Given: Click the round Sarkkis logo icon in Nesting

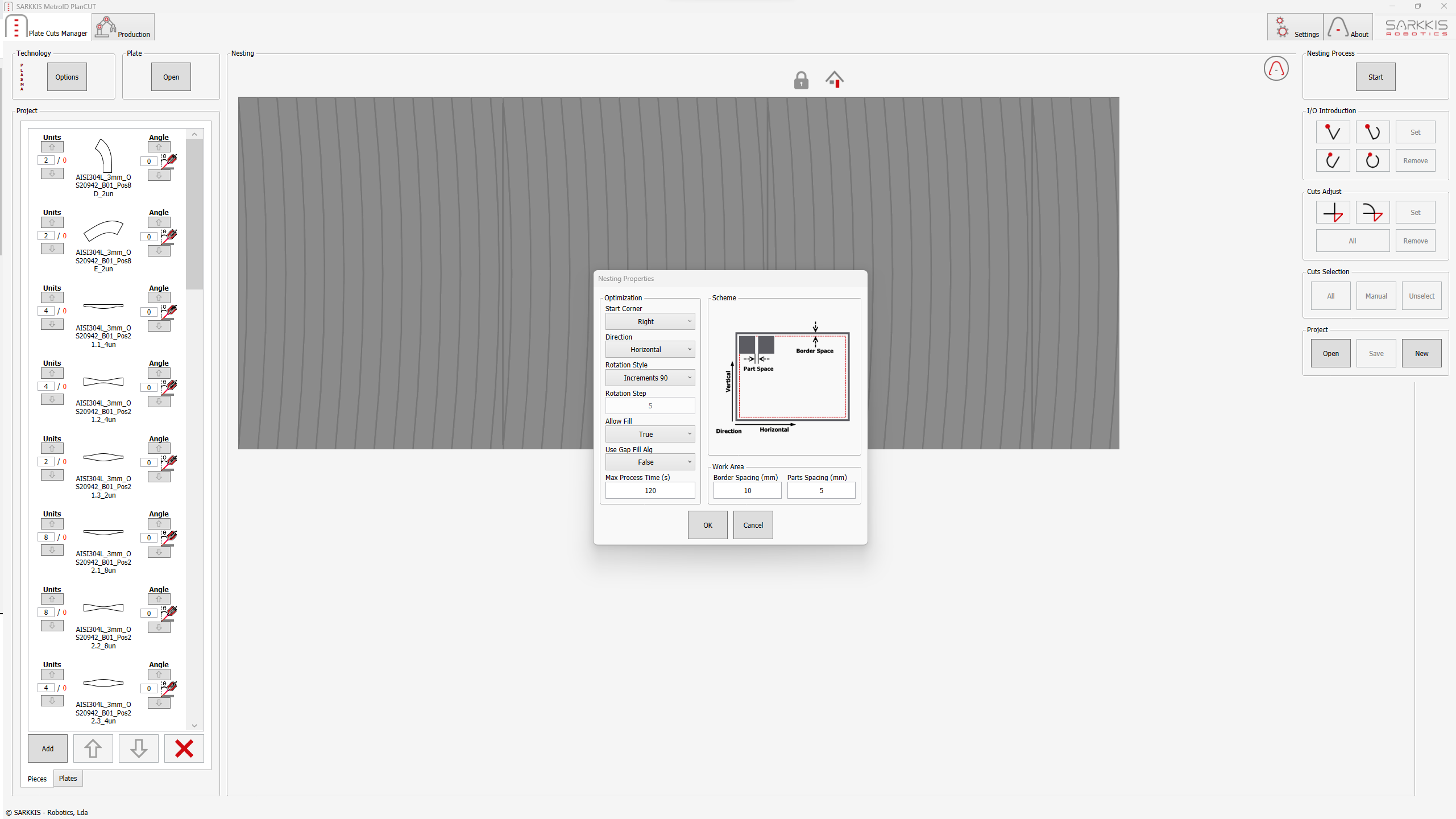Looking at the screenshot, I should tap(1276, 69).
